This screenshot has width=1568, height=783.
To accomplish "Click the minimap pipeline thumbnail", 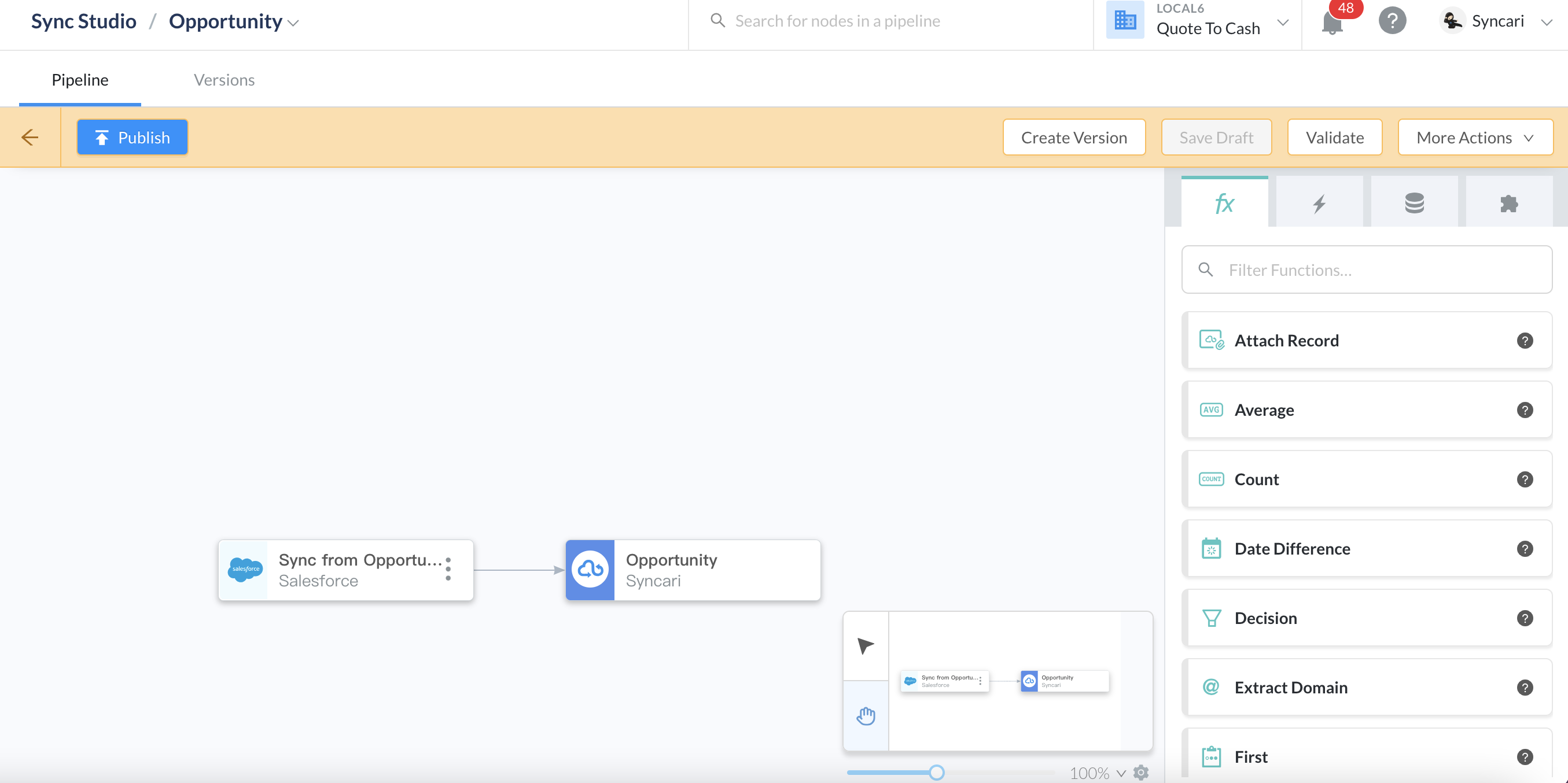I will 1004,681.
